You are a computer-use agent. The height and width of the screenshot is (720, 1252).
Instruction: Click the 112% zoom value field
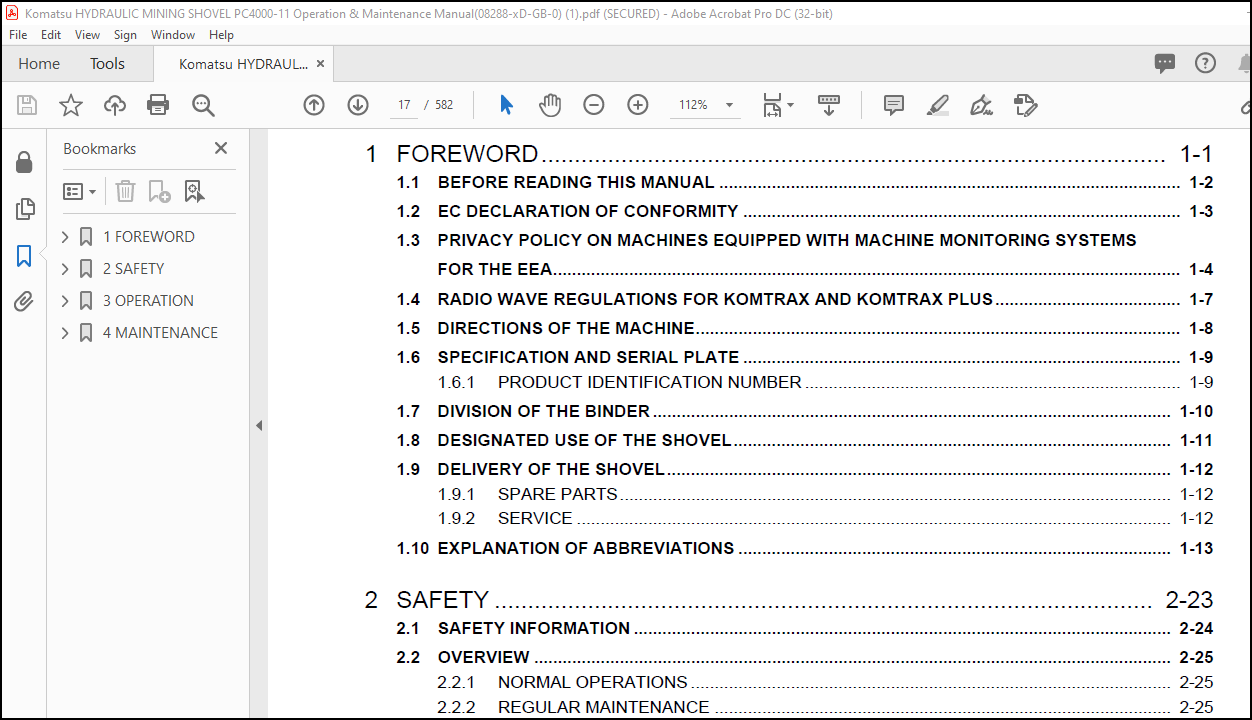(x=693, y=105)
